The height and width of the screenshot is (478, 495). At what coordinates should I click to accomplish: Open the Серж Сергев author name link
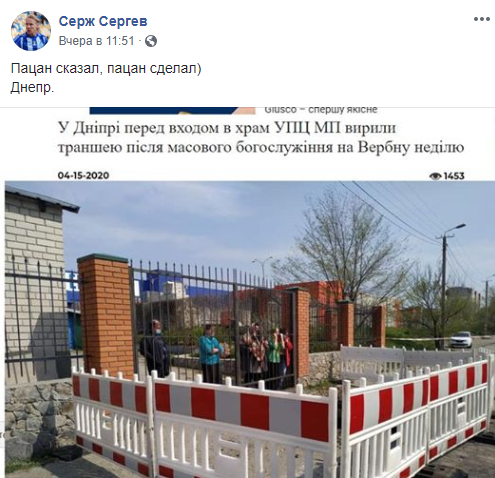coord(103,21)
